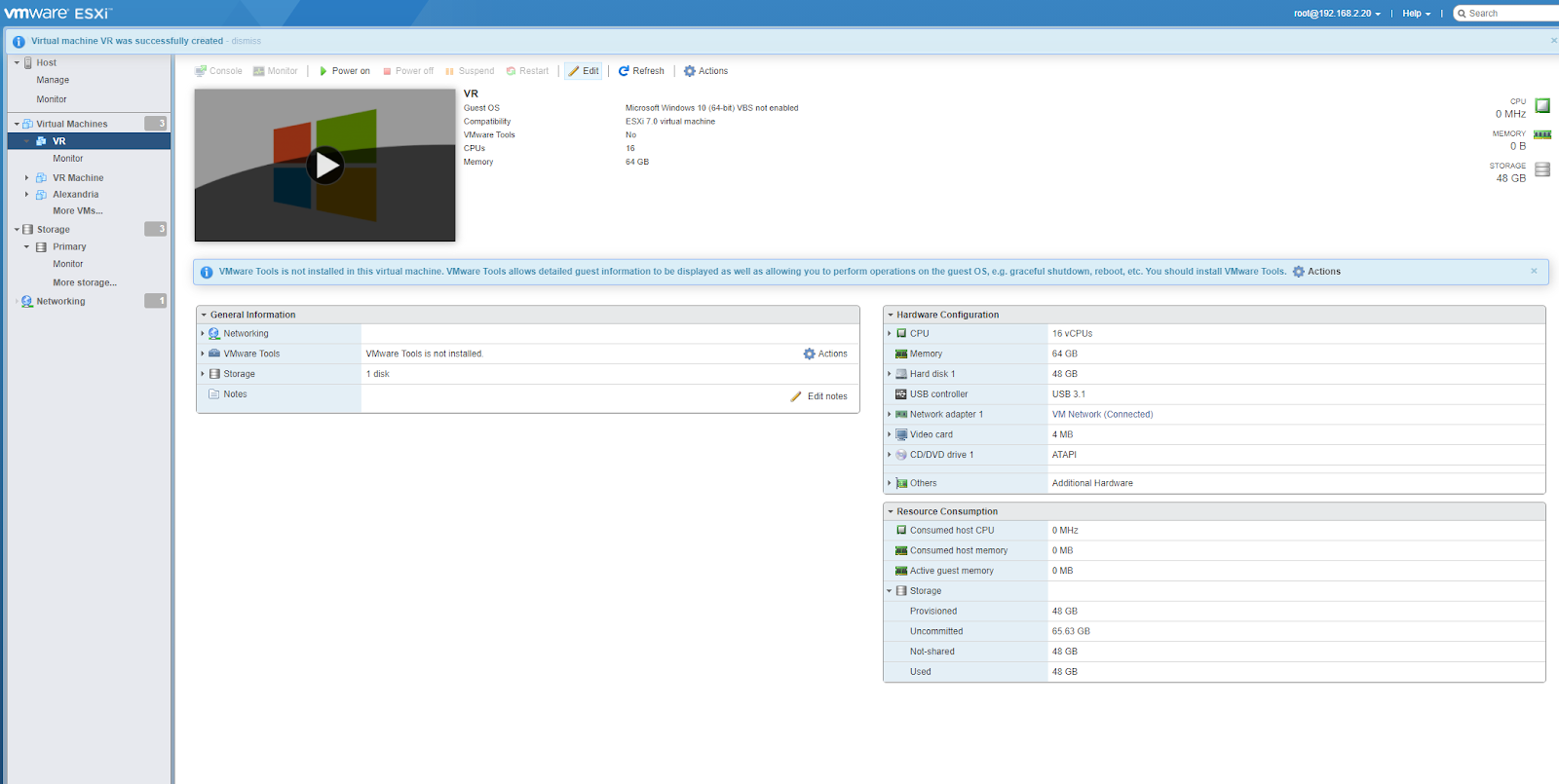Open the VM Console toolbar button
Image resolution: width=1559 pixels, height=784 pixels.
click(218, 71)
